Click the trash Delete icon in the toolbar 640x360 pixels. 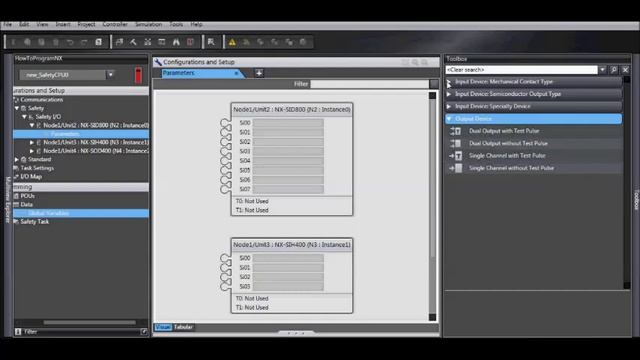[56, 42]
